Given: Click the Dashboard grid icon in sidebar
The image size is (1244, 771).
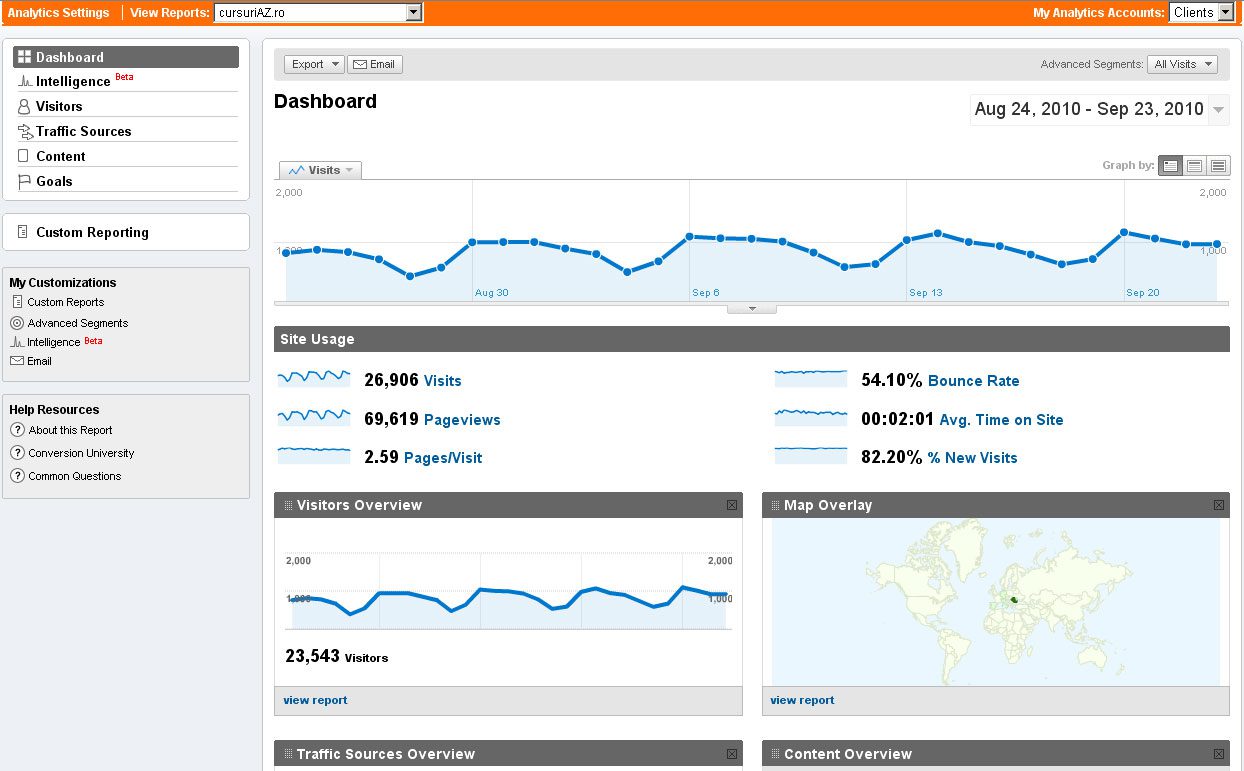Looking at the screenshot, I should (x=25, y=57).
